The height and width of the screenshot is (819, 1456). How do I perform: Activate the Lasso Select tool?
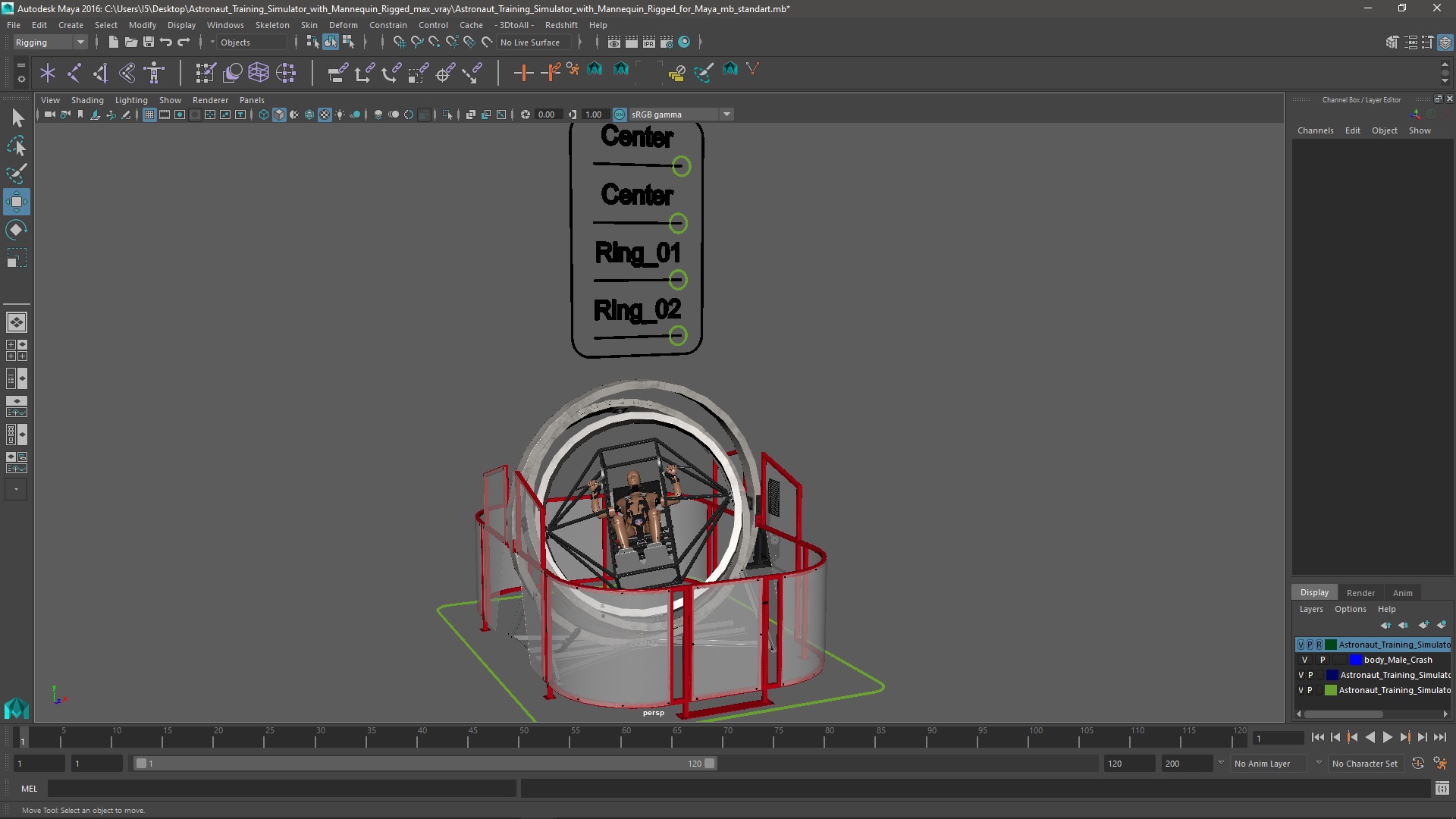pos(17,146)
